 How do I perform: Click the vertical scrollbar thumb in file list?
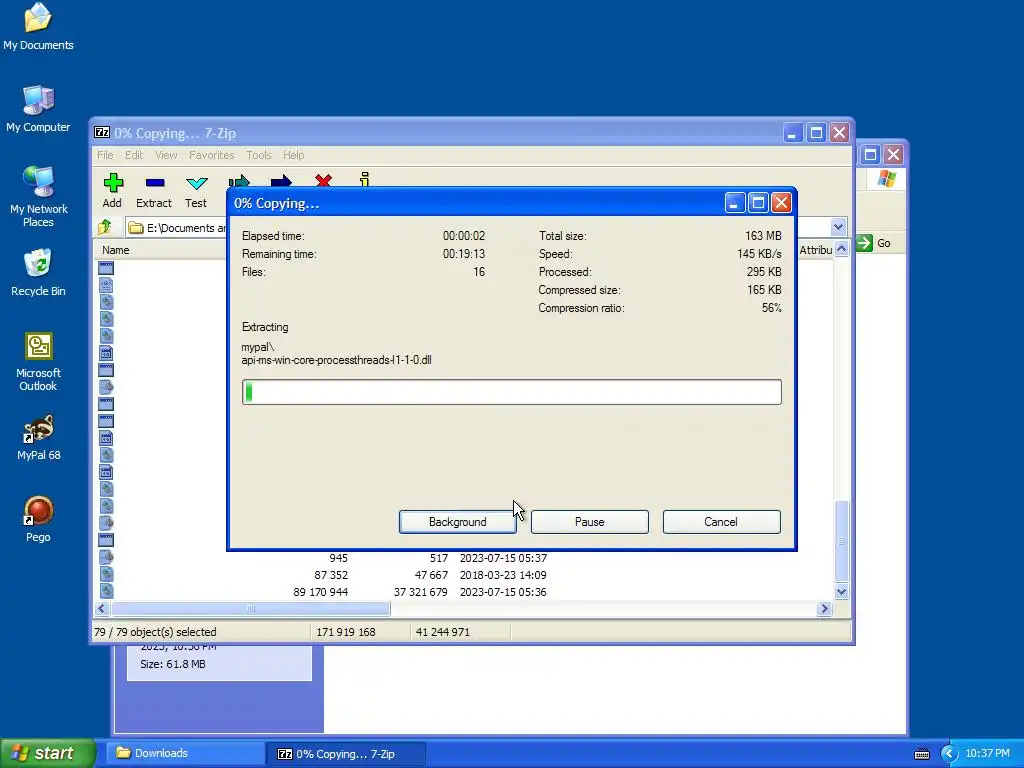coord(842,541)
